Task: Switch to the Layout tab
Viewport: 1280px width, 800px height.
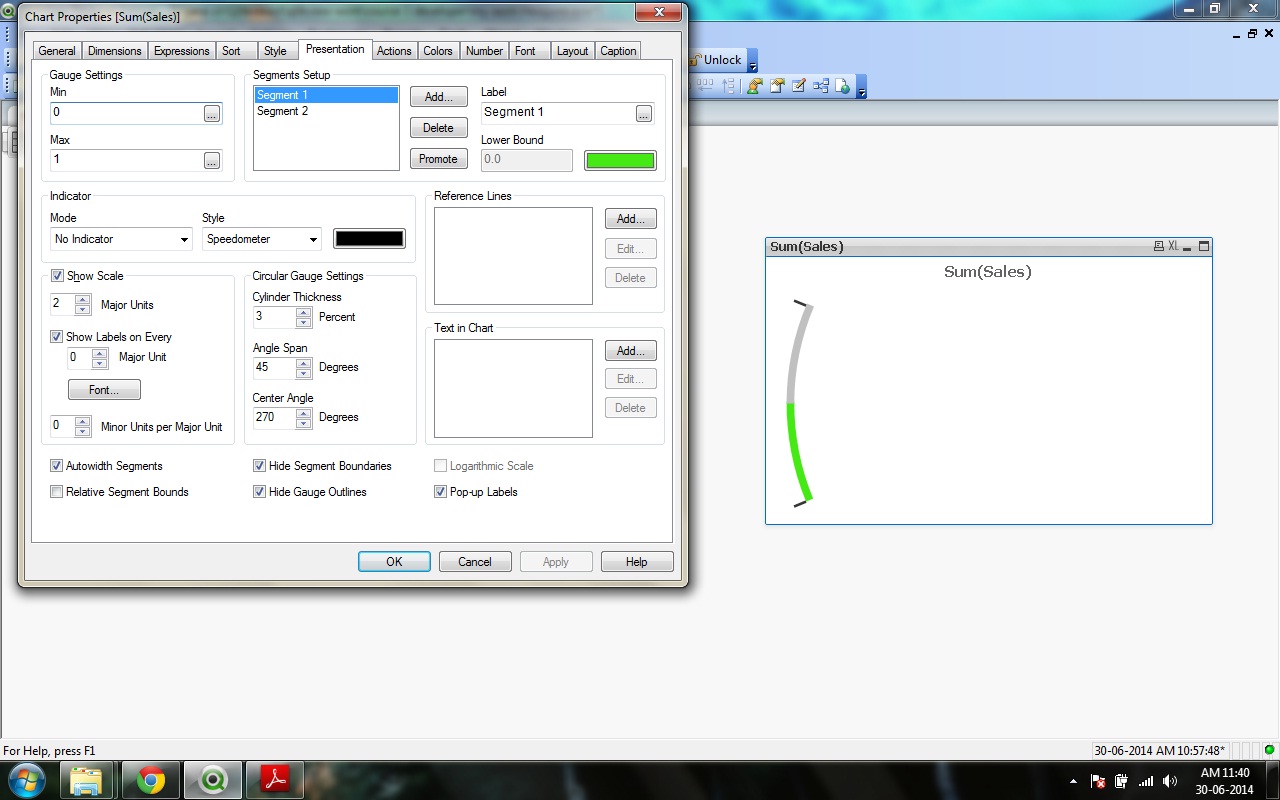Action: pyautogui.click(x=573, y=51)
